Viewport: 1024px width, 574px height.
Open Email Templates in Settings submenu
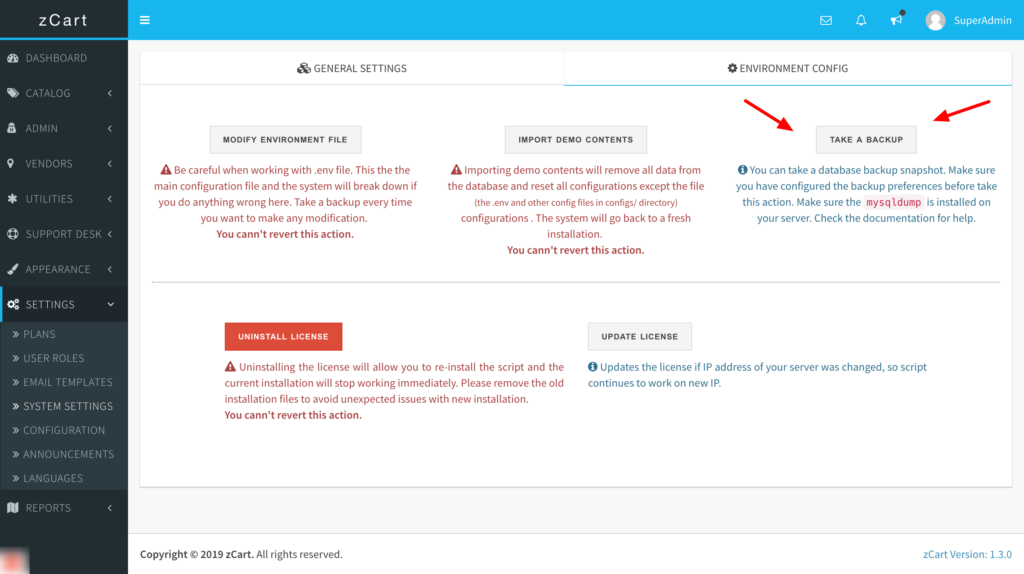(x=68, y=382)
